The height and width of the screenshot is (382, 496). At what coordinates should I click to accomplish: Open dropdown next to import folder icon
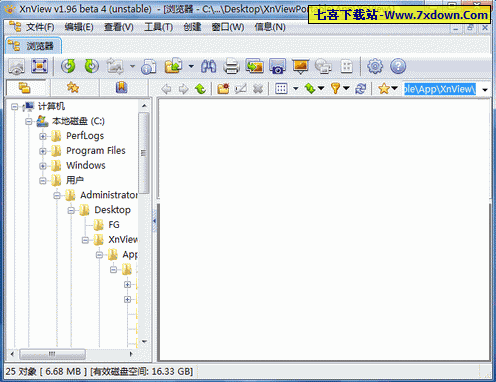pyautogui.click(x=191, y=66)
